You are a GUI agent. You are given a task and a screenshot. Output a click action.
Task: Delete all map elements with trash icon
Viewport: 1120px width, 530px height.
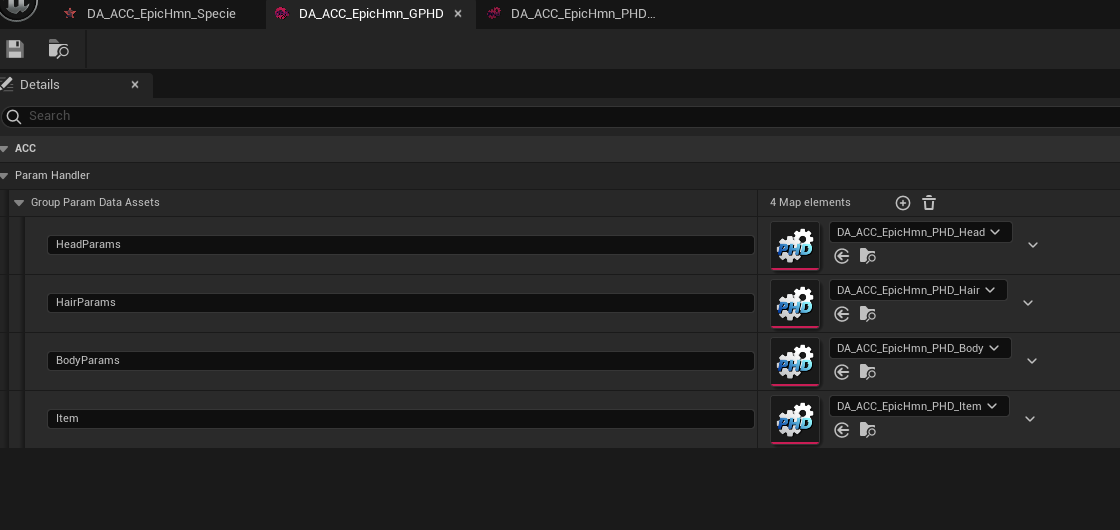tap(929, 203)
